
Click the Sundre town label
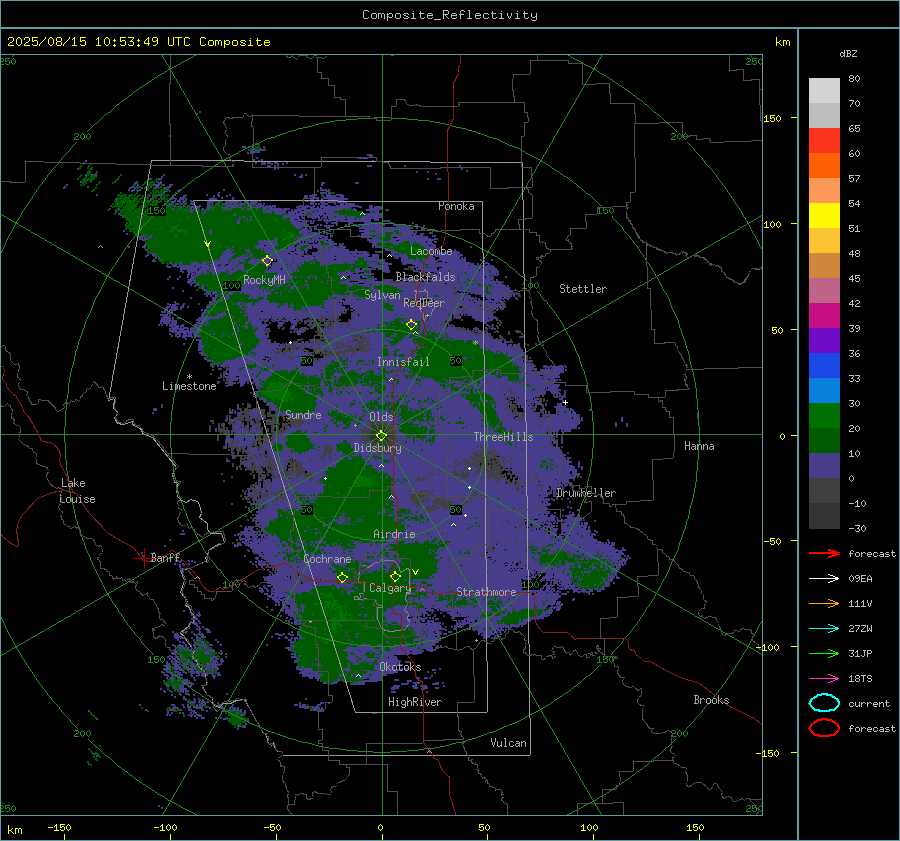click(x=303, y=415)
